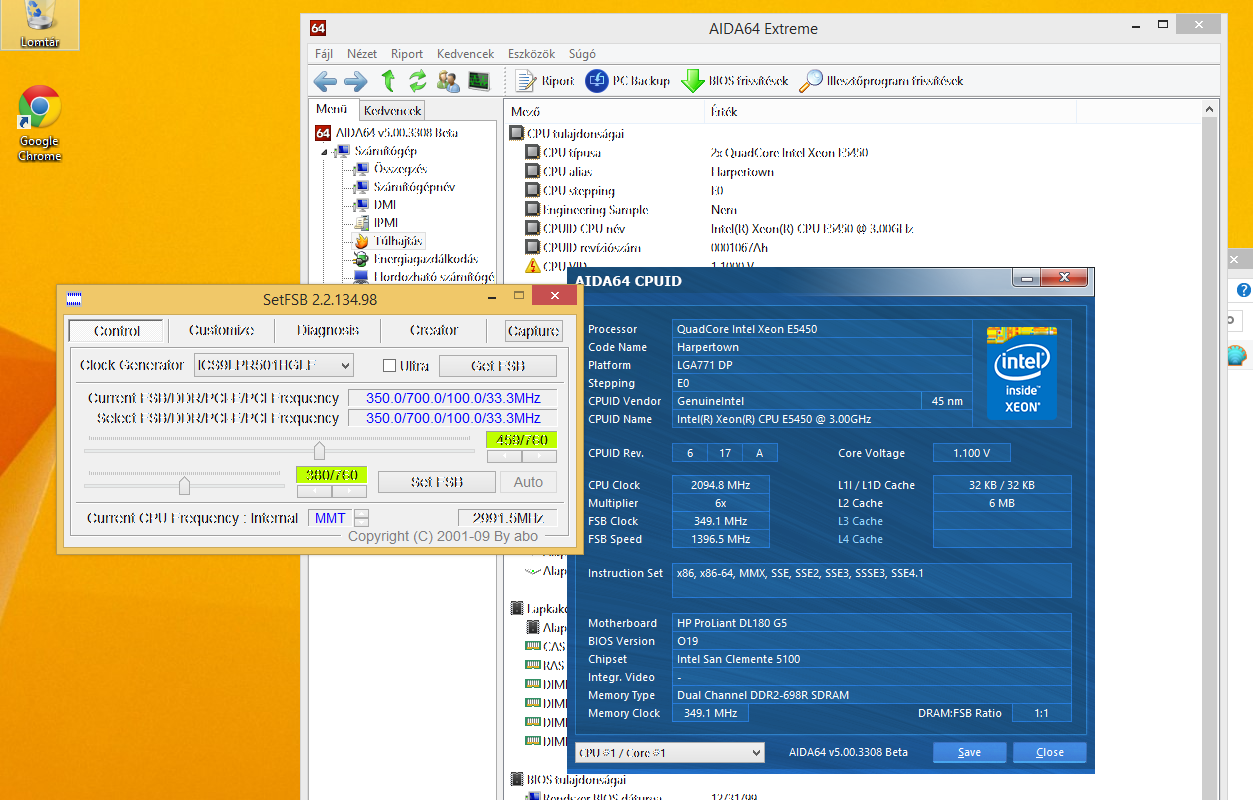Click the Get FSB button
The width and height of the screenshot is (1253, 800).
498,366
